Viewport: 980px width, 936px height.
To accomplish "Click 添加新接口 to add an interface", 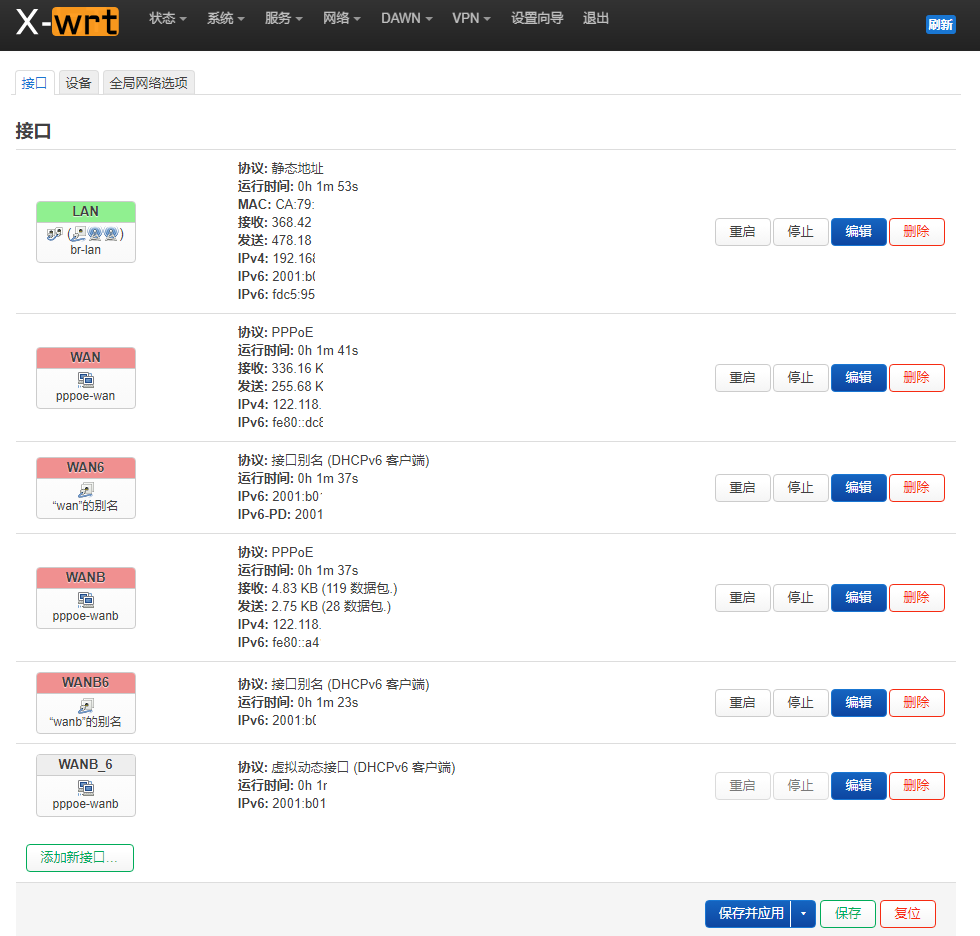I will 79,857.
